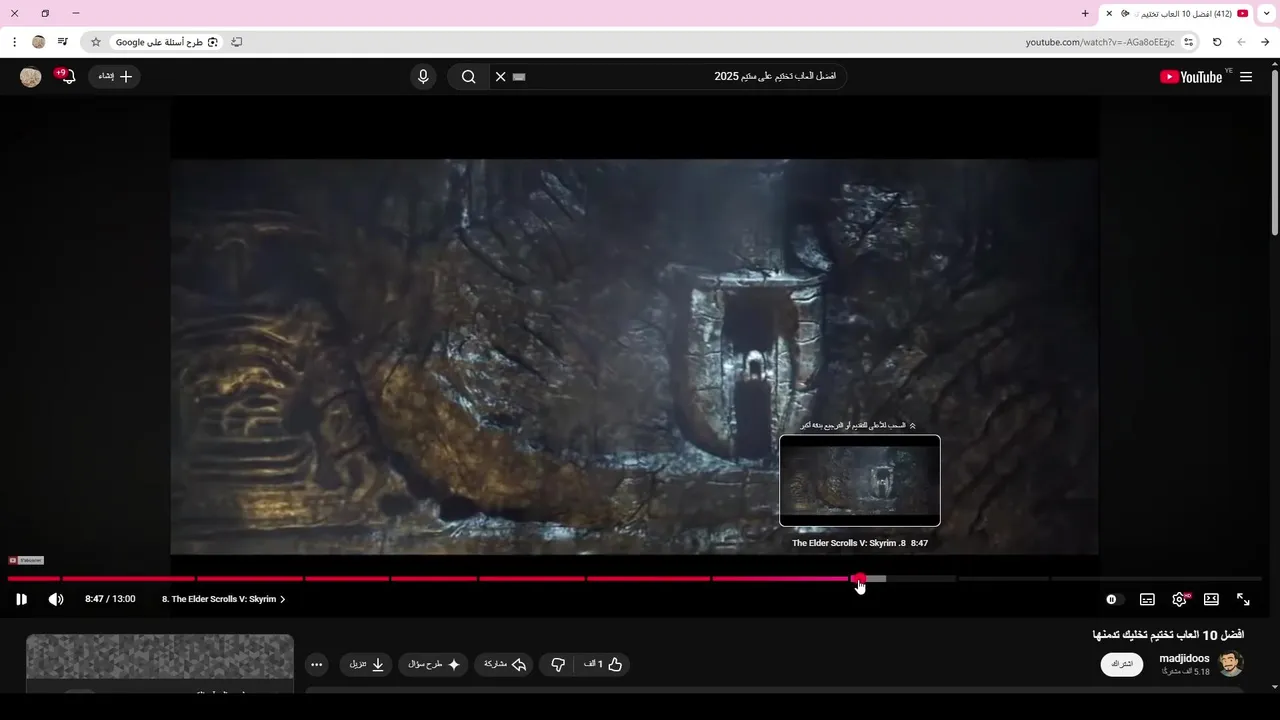Viewport: 1280px width, 720px height.
Task: Start voice search with microphone icon
Action: point(423,77)
